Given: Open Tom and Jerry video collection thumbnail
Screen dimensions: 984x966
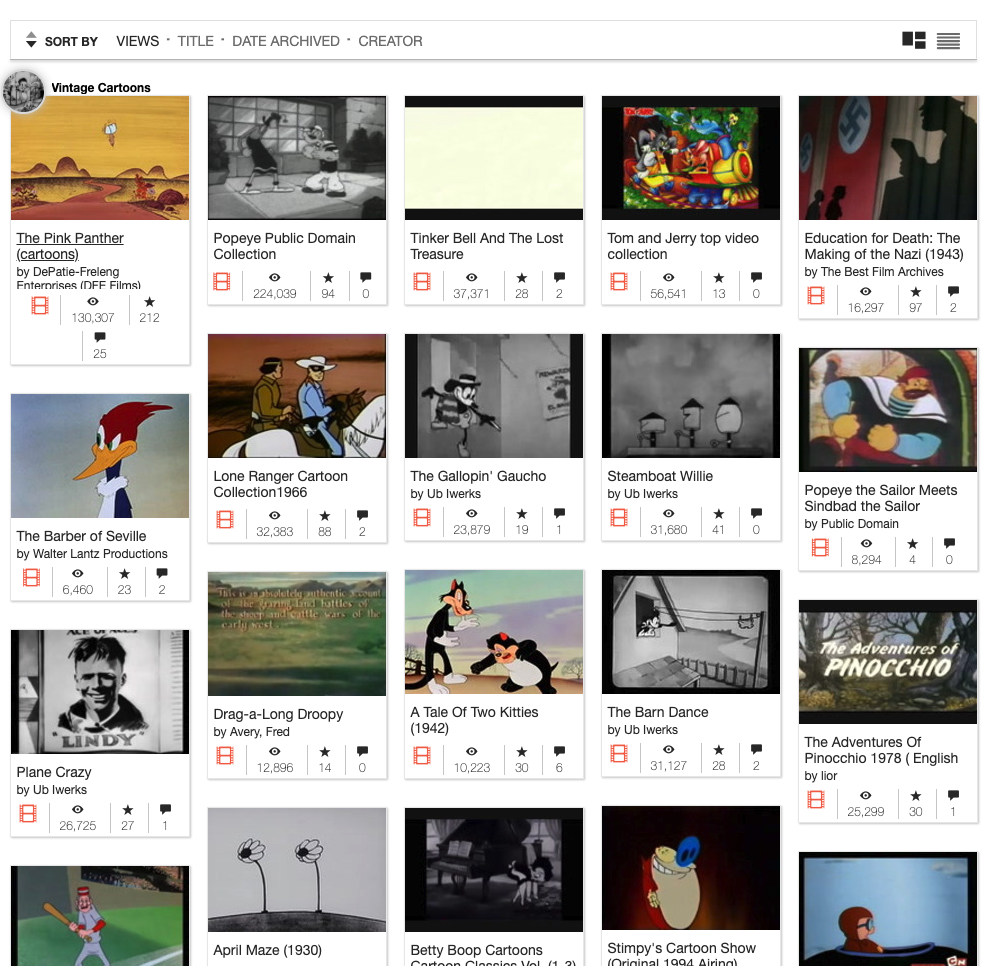Looking at the screenshot, I should 691,158.
